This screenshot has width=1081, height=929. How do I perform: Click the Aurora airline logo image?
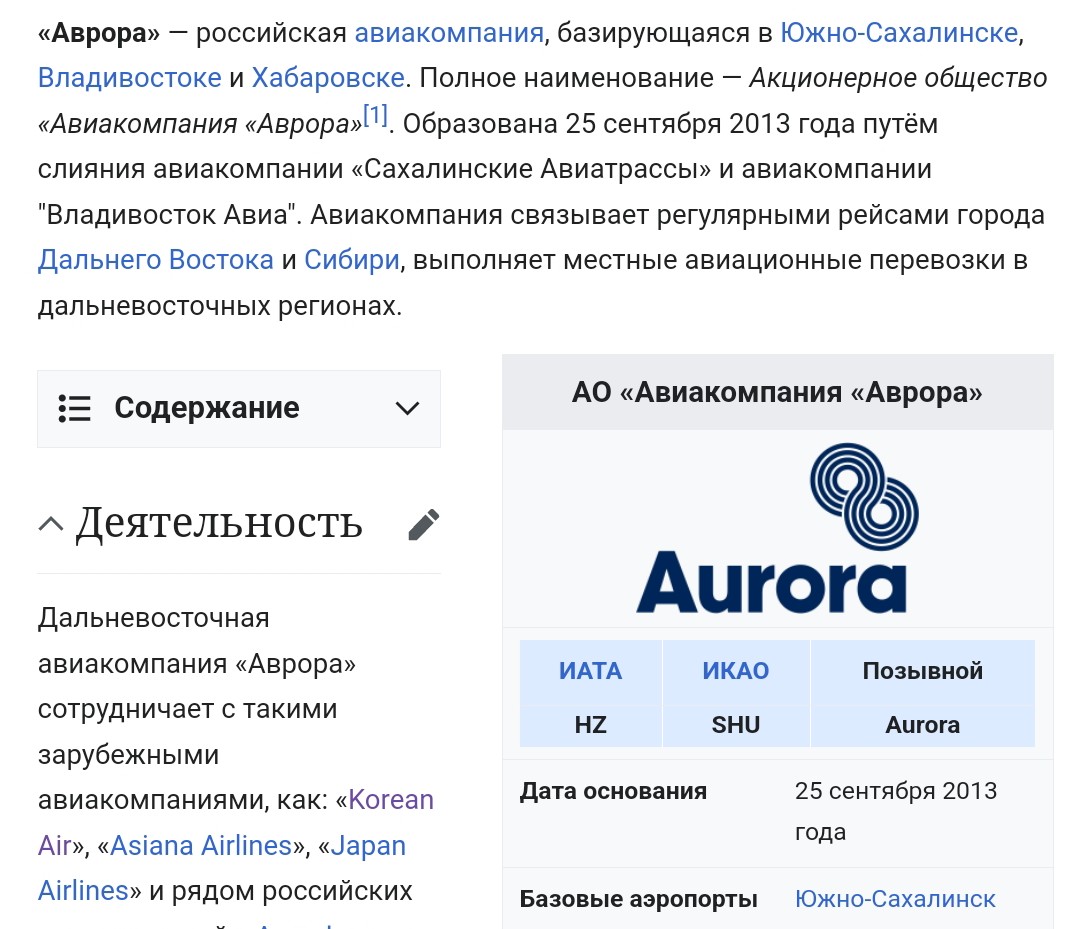pos(777,529)
